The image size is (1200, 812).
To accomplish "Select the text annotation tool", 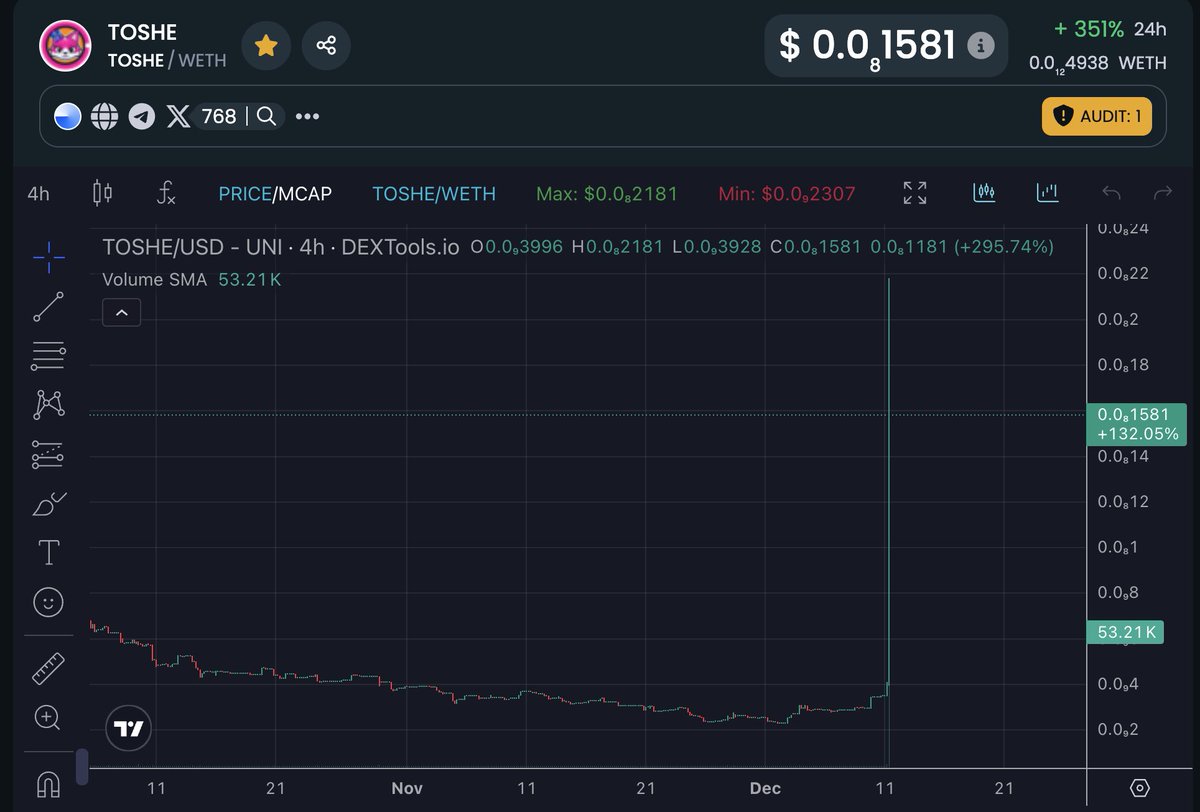I will 48,552.
